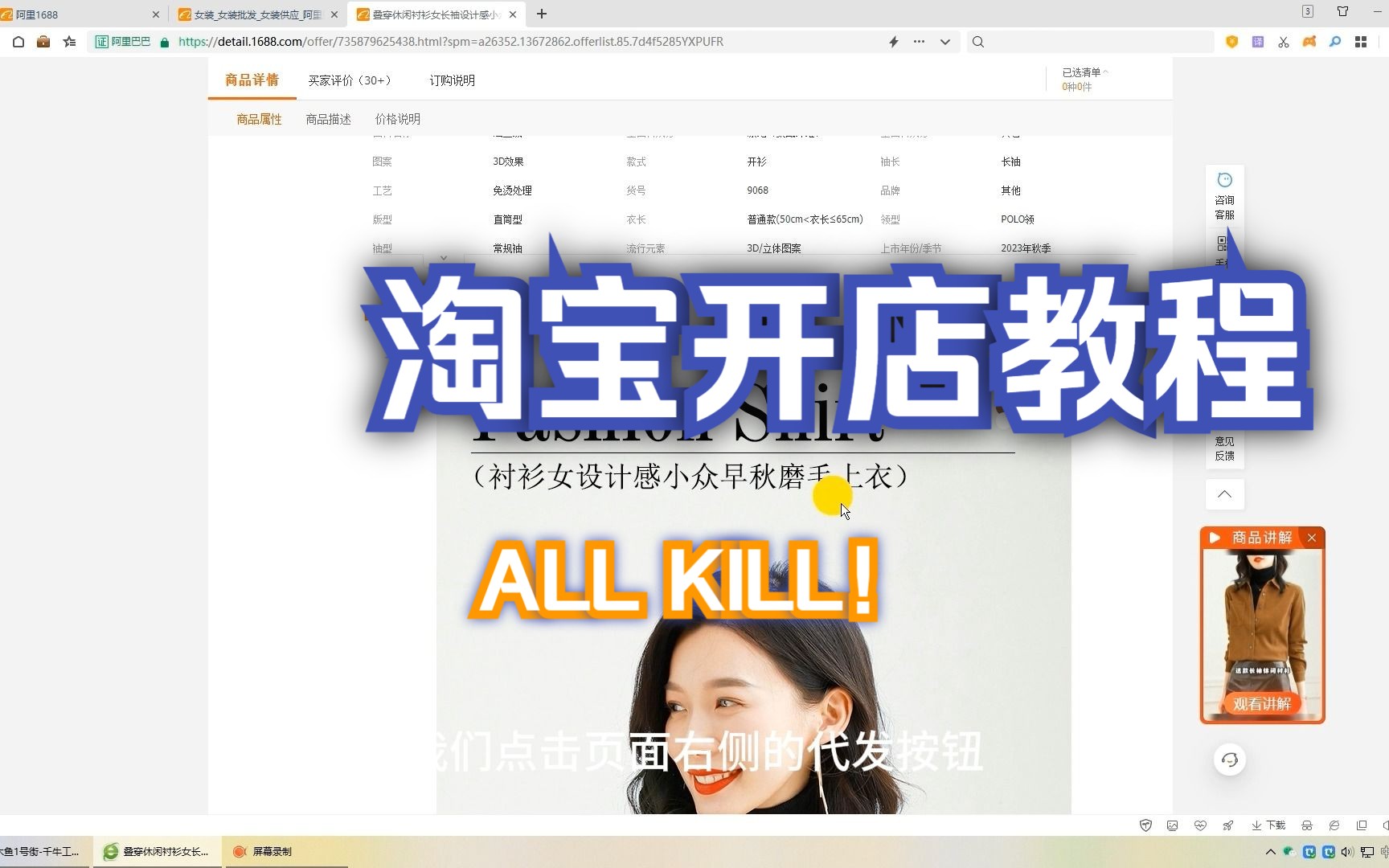The width and height of the screenshot is (1389, 868).
Task: Open the 鱼1号街-千牛工 taskbar item
Action: coord(43,851)
